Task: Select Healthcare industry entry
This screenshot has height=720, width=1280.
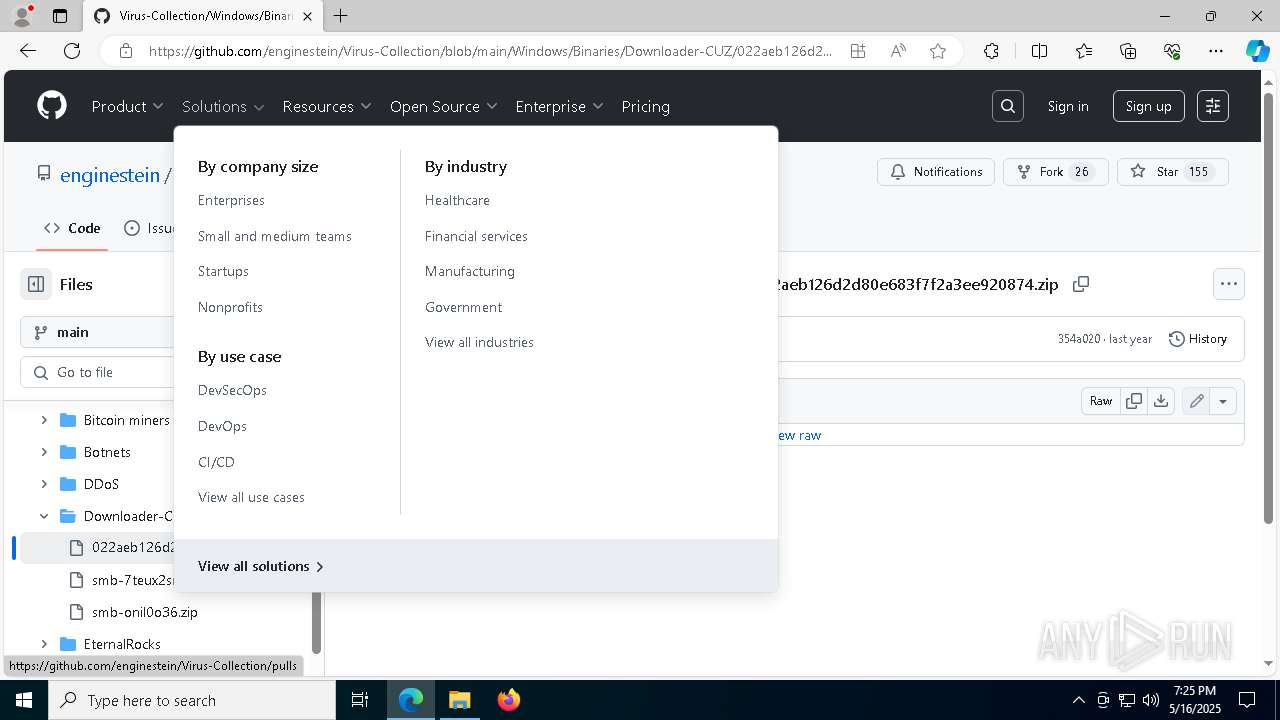Action: point(457,200)
